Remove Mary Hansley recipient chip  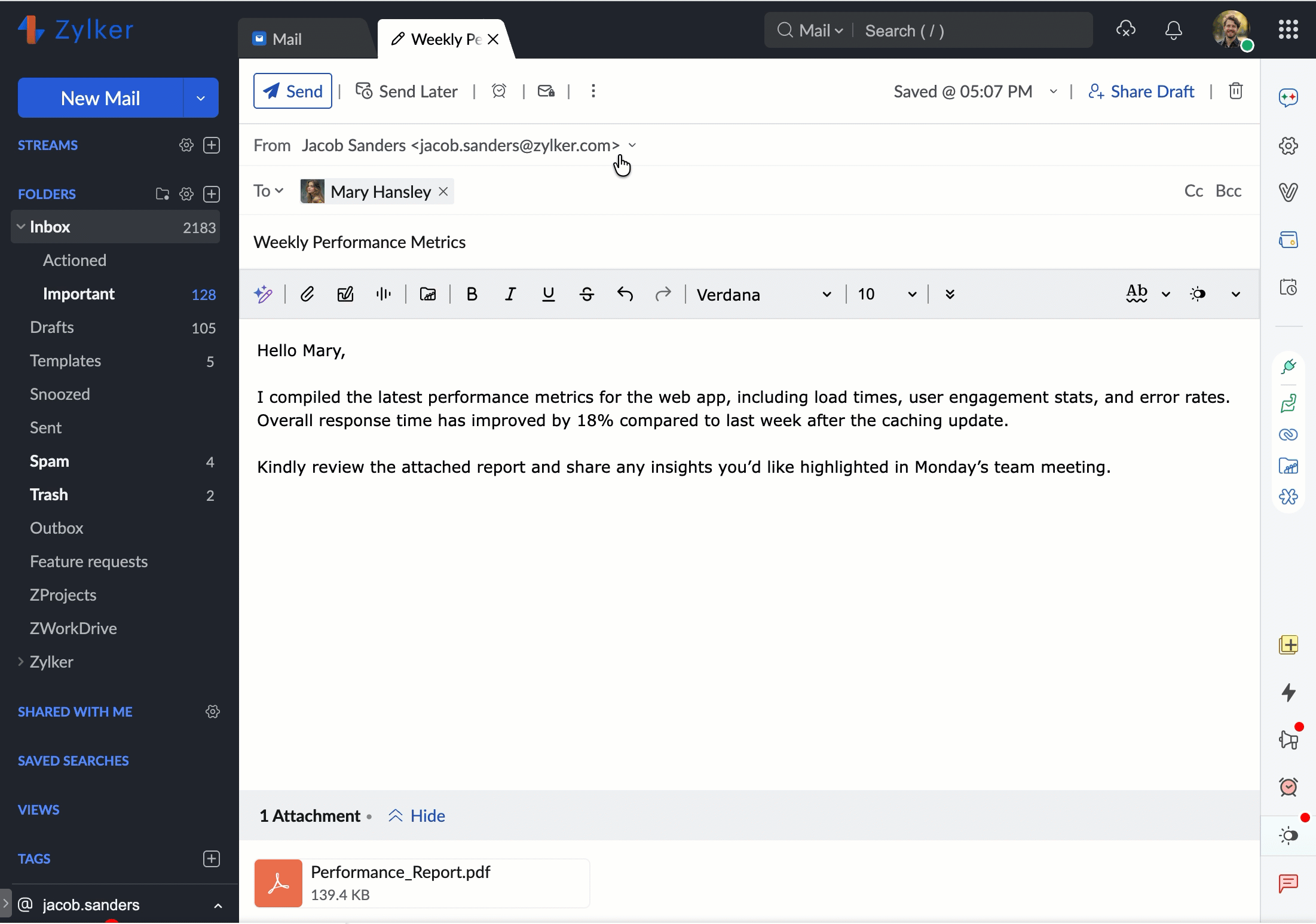(443, 191)
